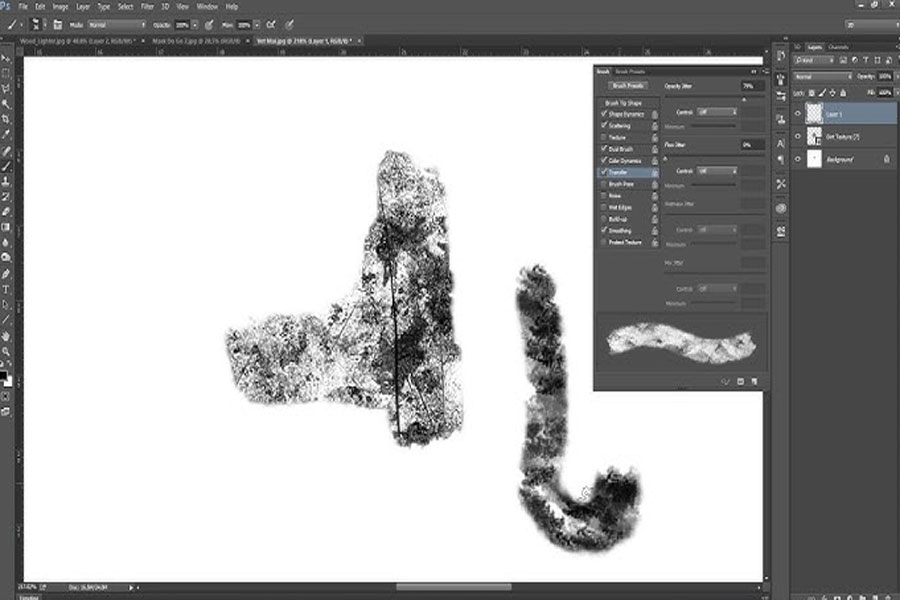This screenshot has width=900, height=600.
Task: Open the paragraph panel icon in collapsed dock
Action: tap(781, 160)
